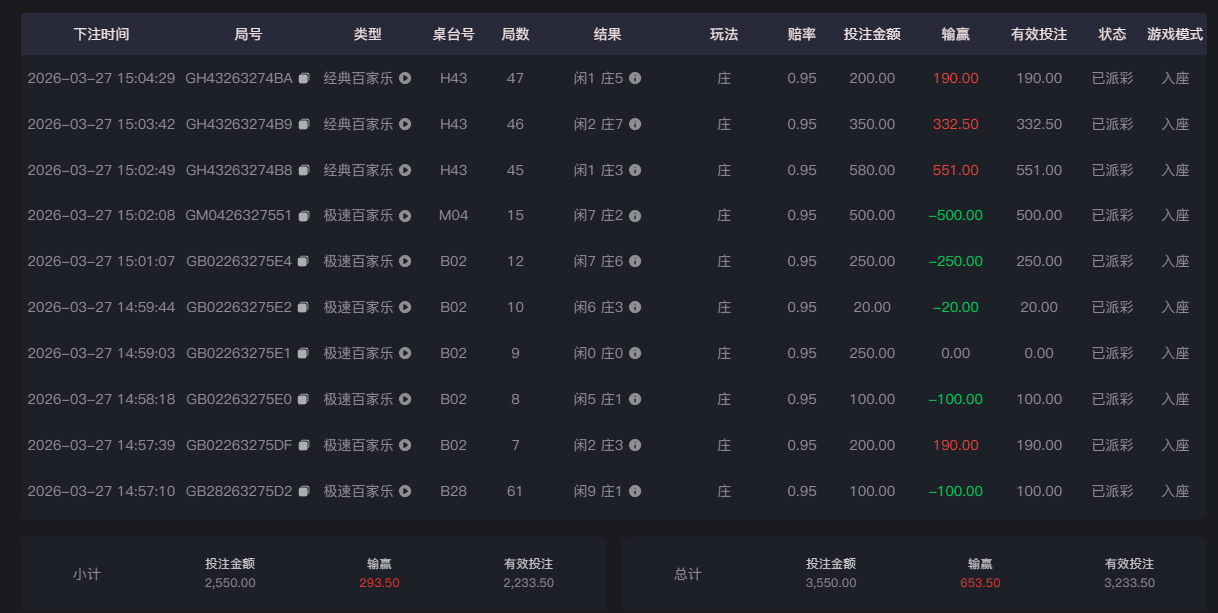Play the video for round GB02263275DF
The image size is (1218, 613).
pyautogui.click(x=404, y=444)
